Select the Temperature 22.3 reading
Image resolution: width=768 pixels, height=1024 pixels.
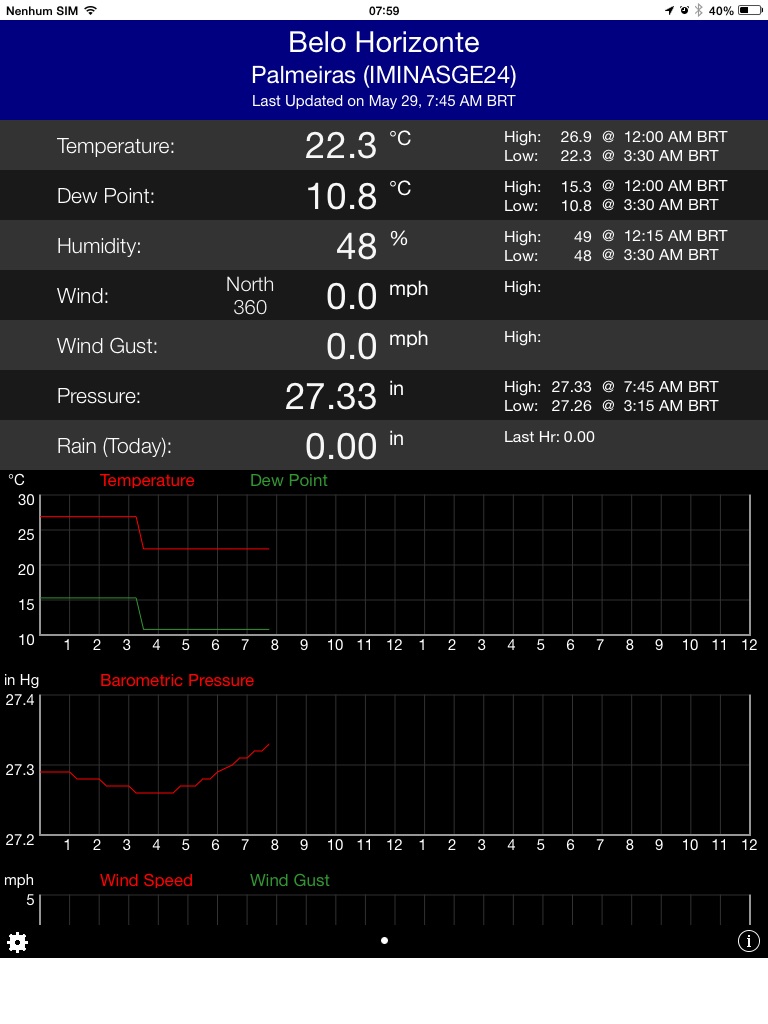[x=341, y=146]
